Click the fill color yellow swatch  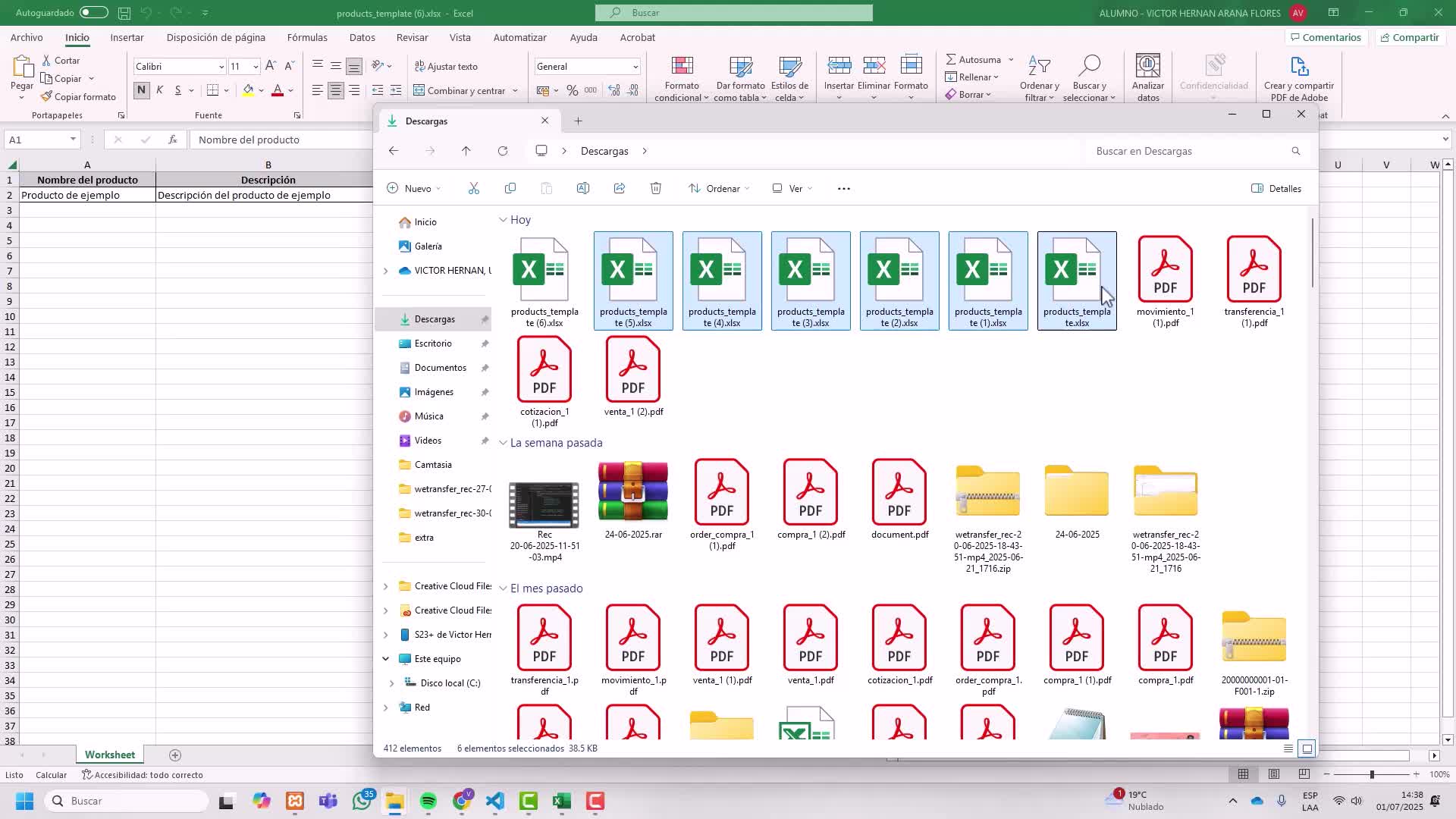tap(248, 91)
